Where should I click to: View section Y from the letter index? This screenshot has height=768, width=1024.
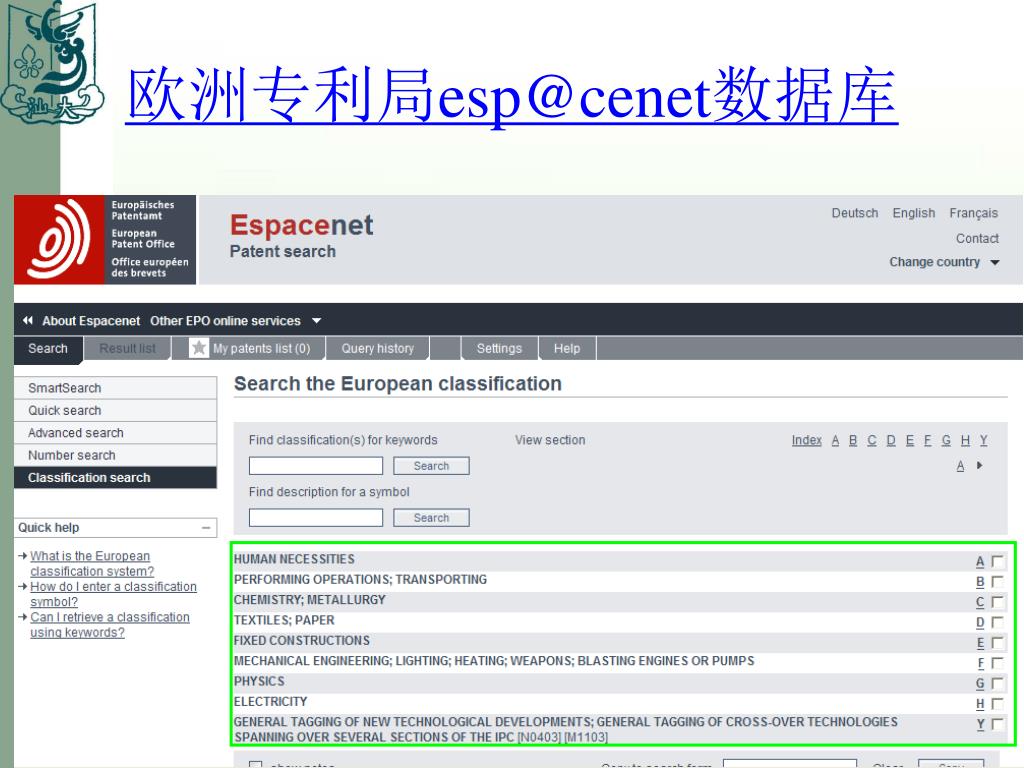tap(984, 440)
